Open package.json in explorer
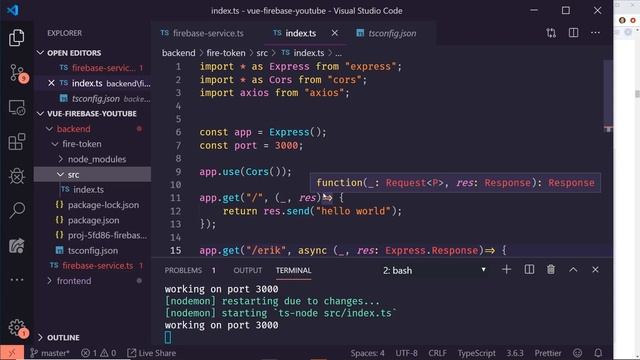Viewport: 640px width, 360px height. (93, 220)
